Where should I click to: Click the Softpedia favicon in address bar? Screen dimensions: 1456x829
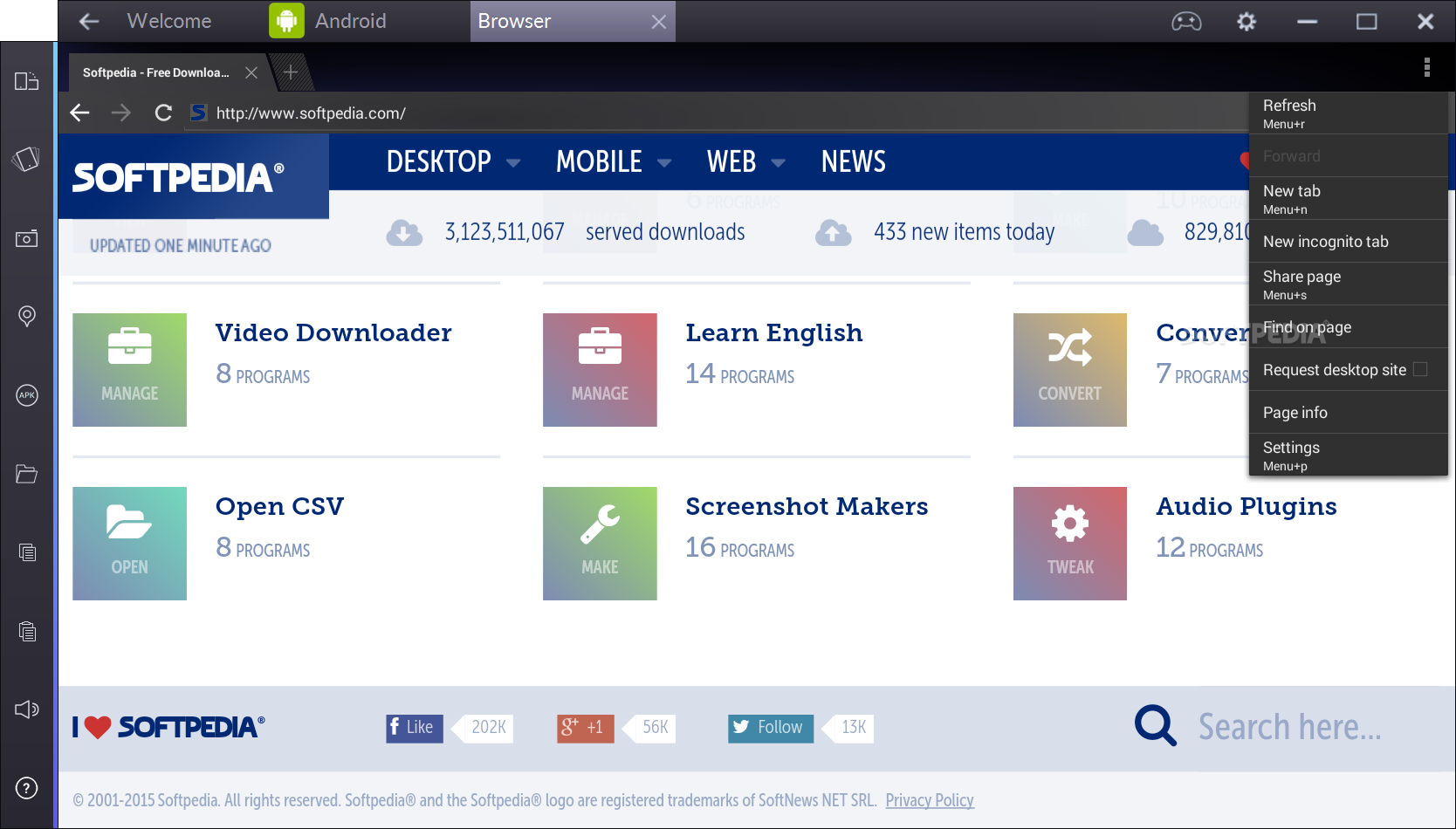pos(199,113)
